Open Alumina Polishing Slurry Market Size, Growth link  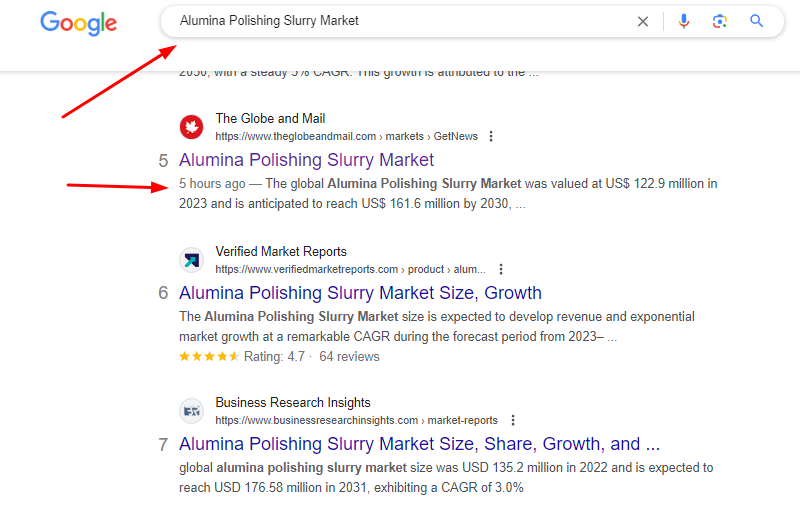coord(360,293)
